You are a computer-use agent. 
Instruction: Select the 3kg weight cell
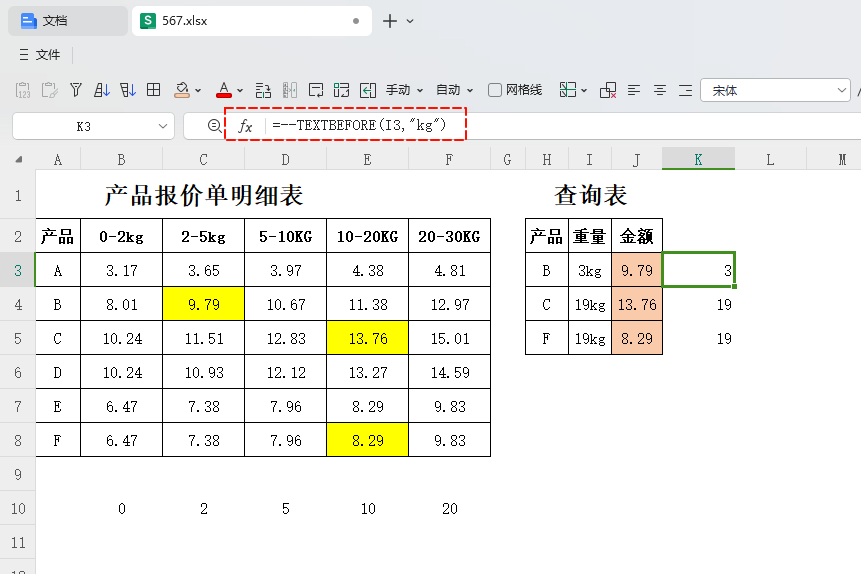click(590, 270)
